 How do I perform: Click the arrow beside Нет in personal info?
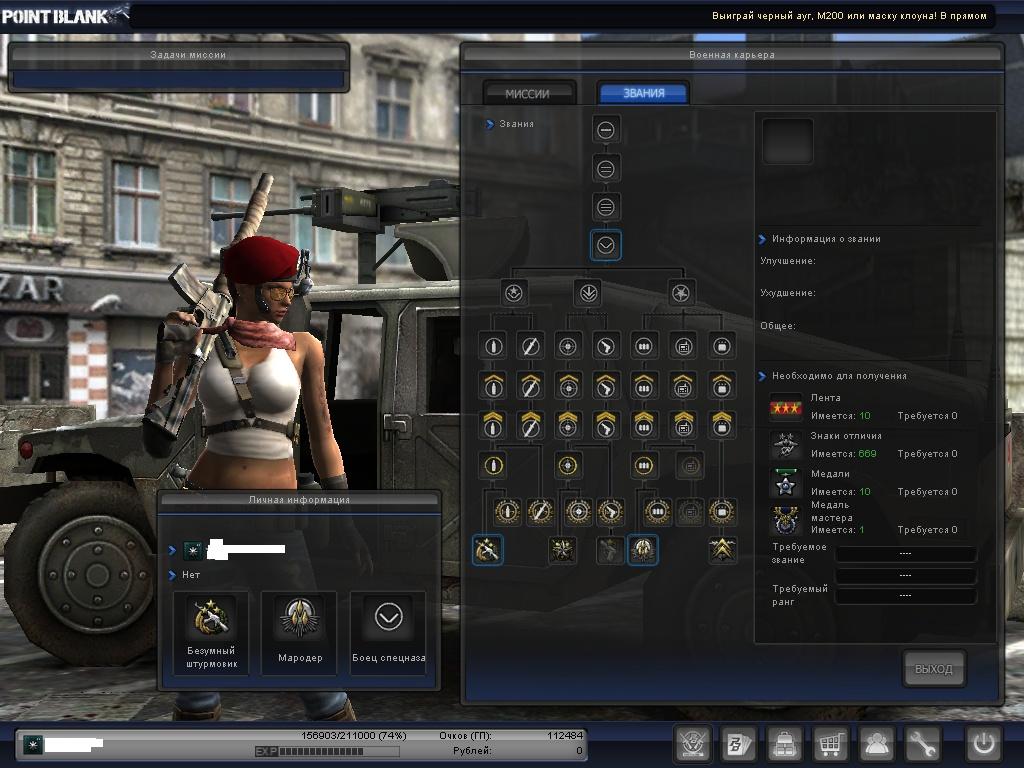[x=172, y=575]
